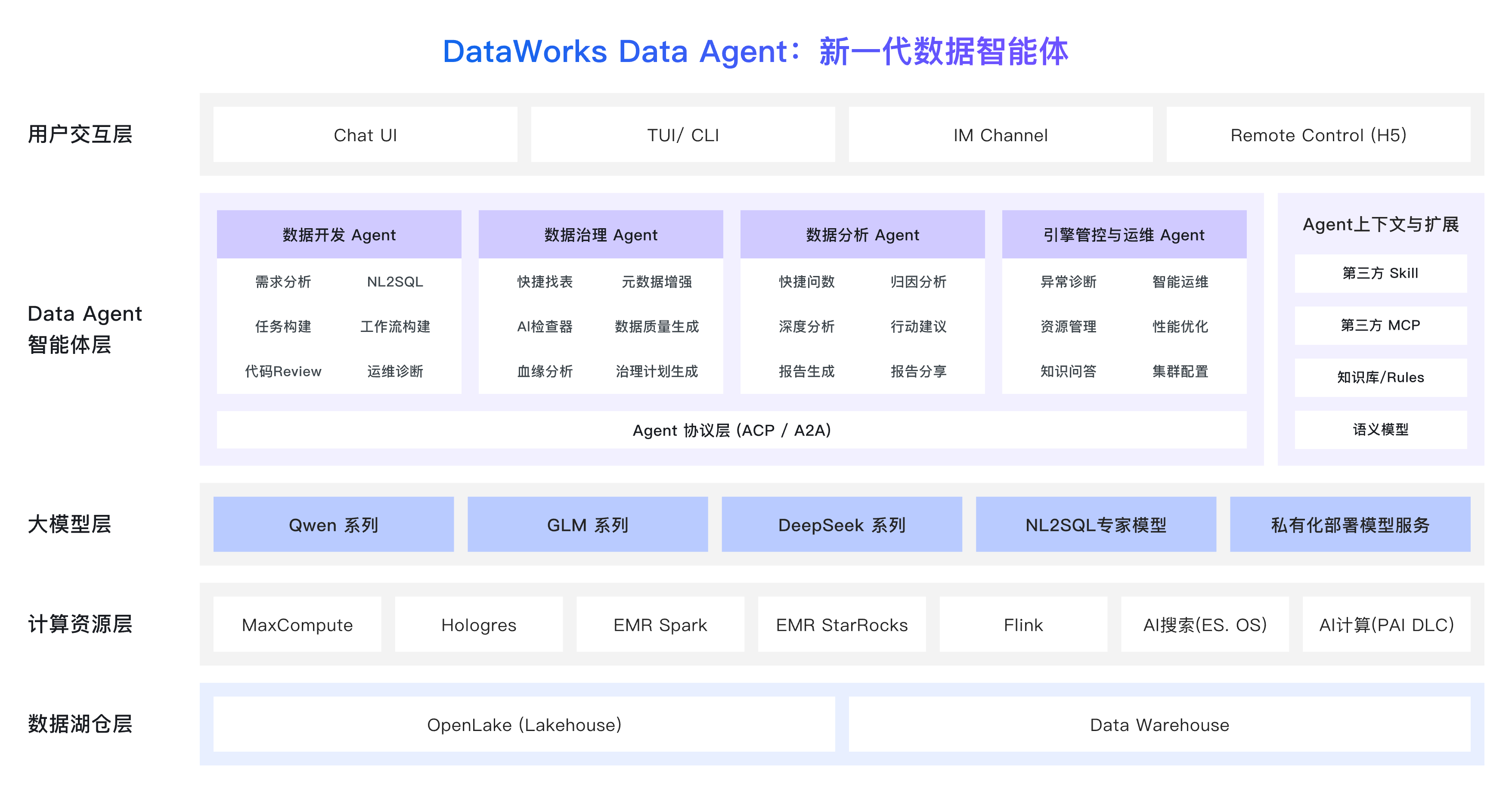The height and width of the screenshot is (793, 1512).
Task: Click the 数据分析 Agent header
Action: point(862,234)
